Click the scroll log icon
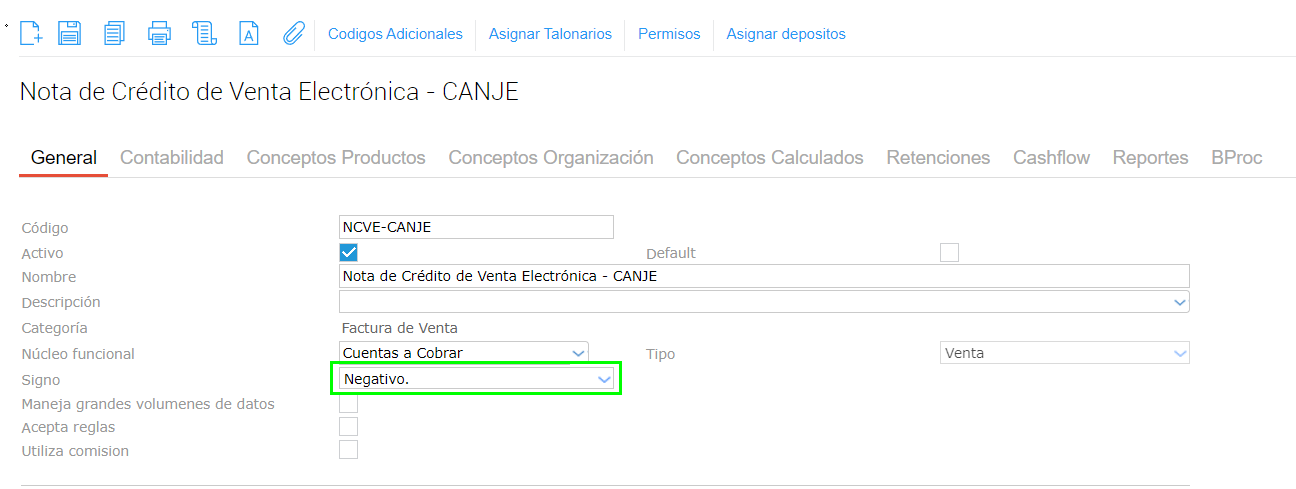Viewport: 1296px width, 489px height. click(x=204, y=33)
